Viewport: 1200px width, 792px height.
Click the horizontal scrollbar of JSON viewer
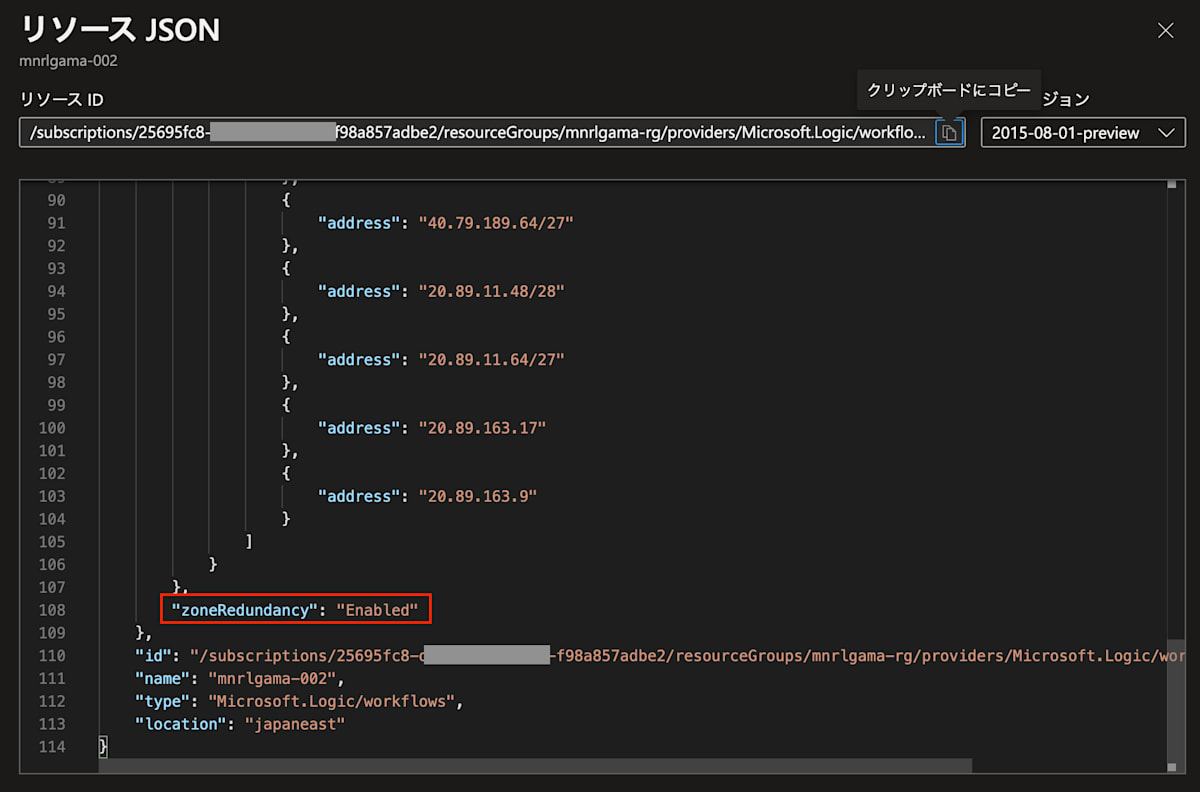[x=535, y=765]
